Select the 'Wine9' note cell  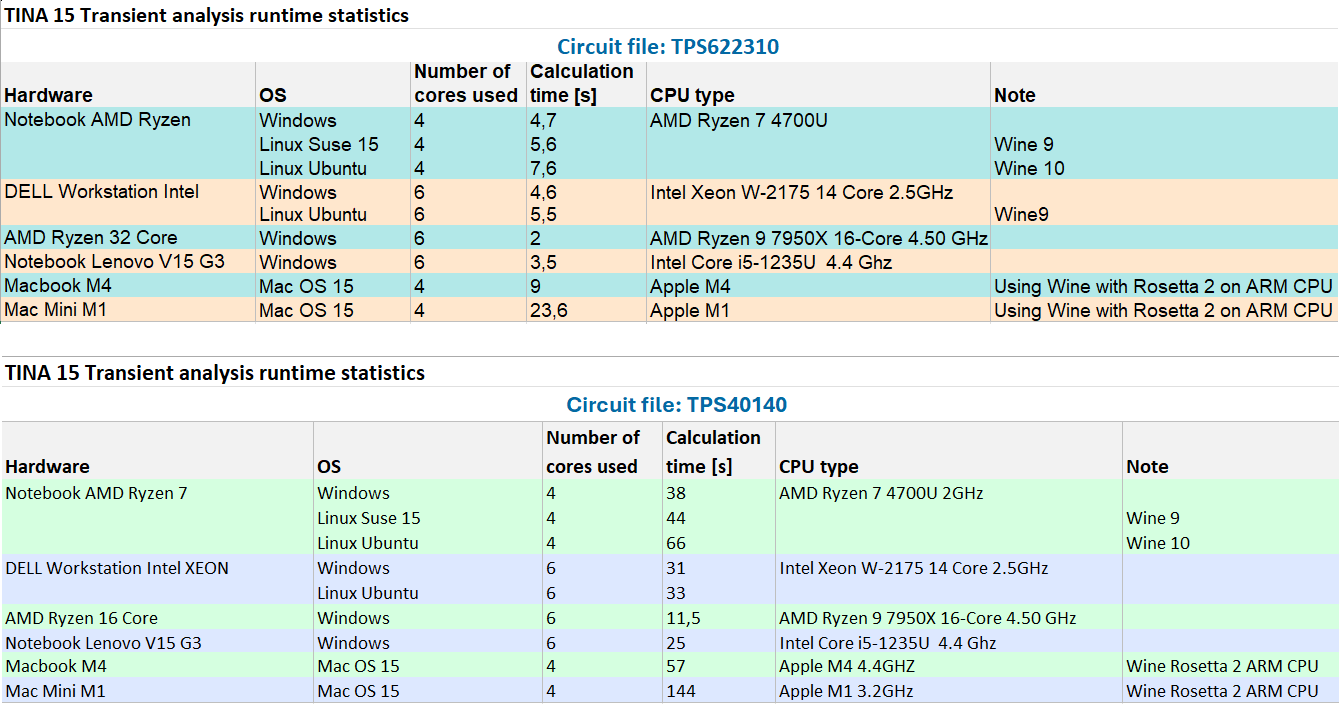click(1023, 215)
